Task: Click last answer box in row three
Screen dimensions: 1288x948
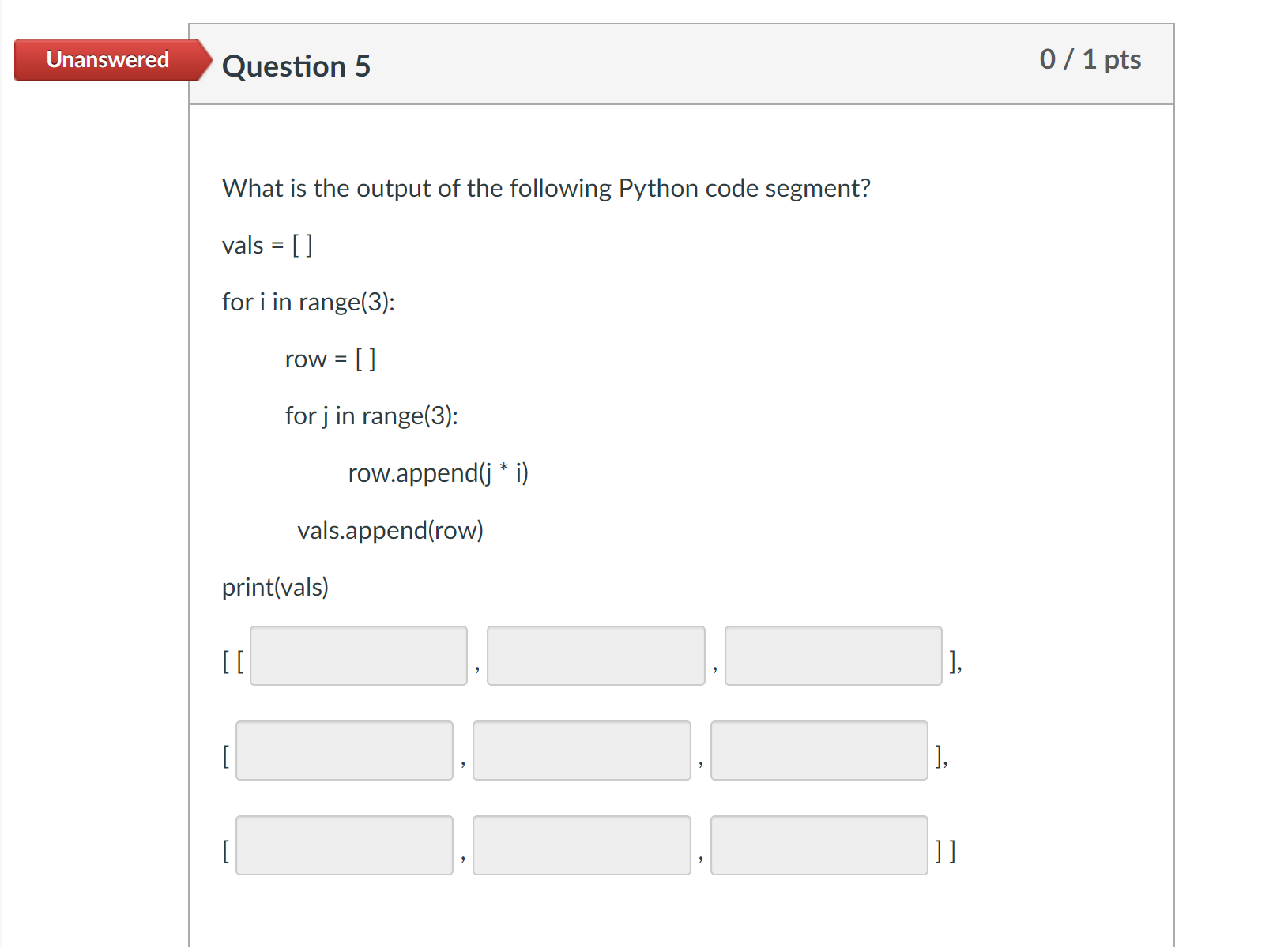Action: pyautogui.click(x=819, y=845)
